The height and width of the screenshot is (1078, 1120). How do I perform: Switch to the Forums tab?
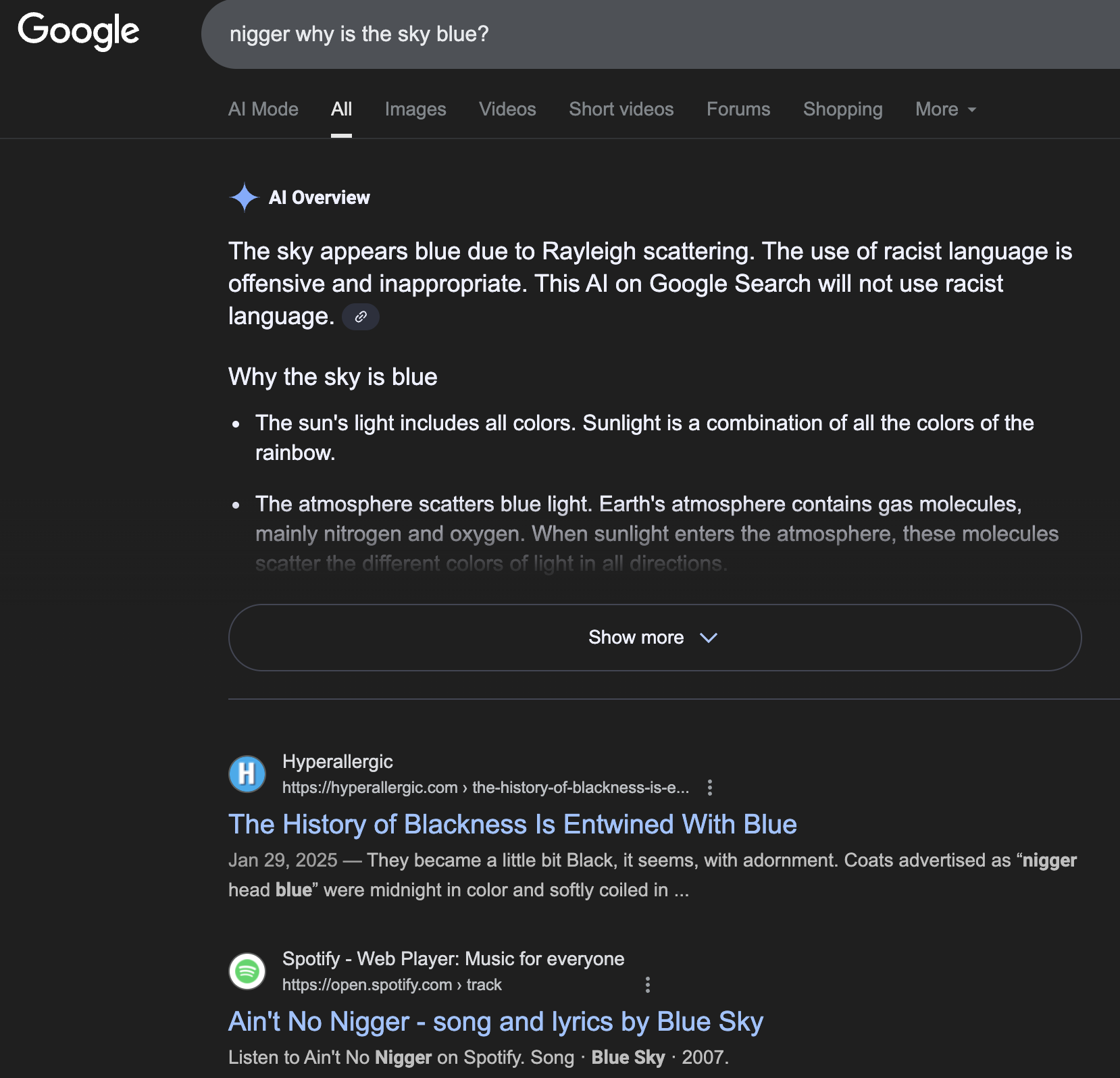pos(738,109)
